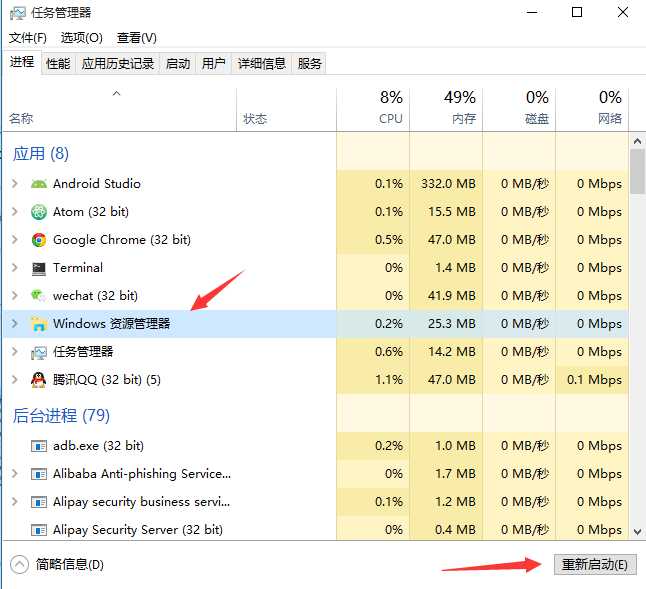Expand the 任务管理器 process row
This screenshot has height=589, width=646.
coord(15,351)
